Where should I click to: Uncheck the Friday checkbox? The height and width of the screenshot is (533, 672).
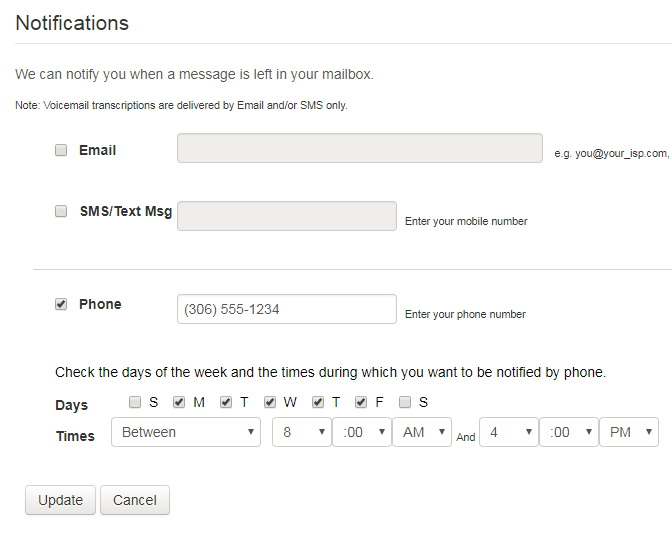(361, 402)
